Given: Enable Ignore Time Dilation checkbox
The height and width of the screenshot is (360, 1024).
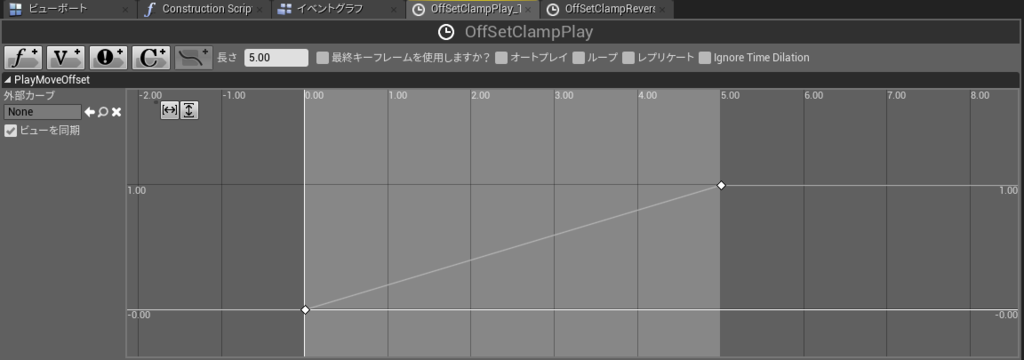Looking at the screenshot, I should (x=705, y=57).
